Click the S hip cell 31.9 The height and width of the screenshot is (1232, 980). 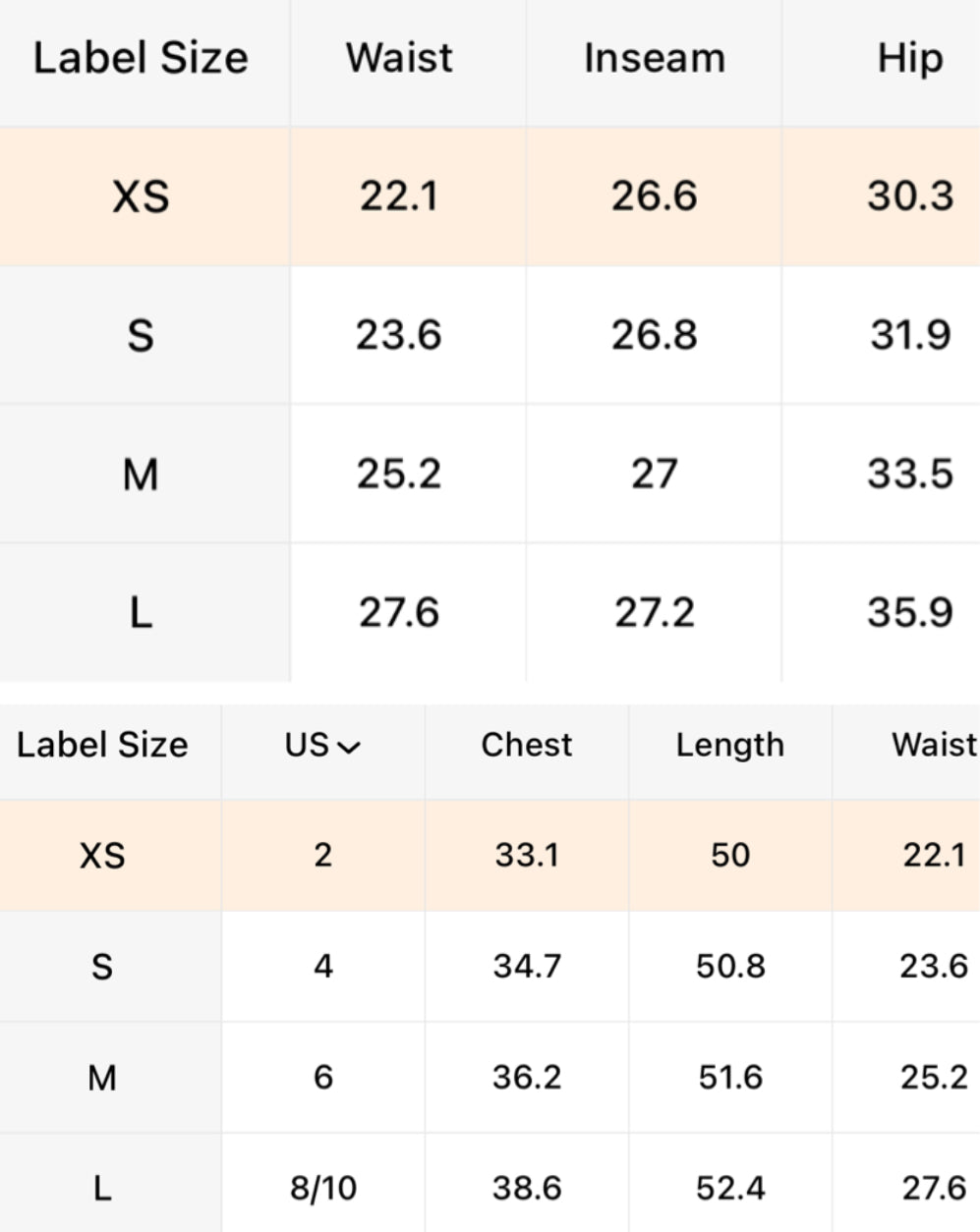tap(909, 335)
